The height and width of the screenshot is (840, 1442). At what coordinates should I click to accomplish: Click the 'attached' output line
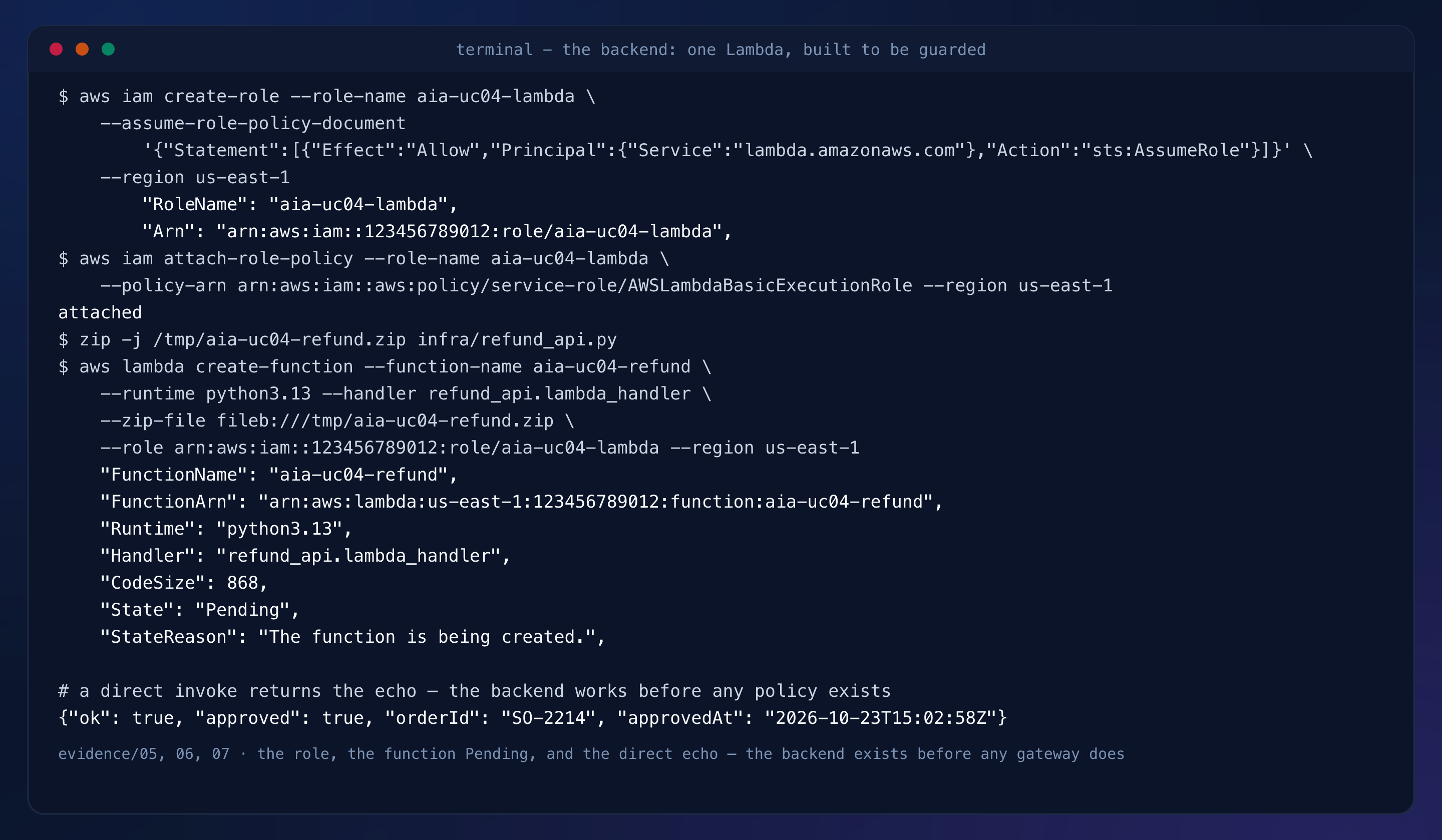pos(100,312)
